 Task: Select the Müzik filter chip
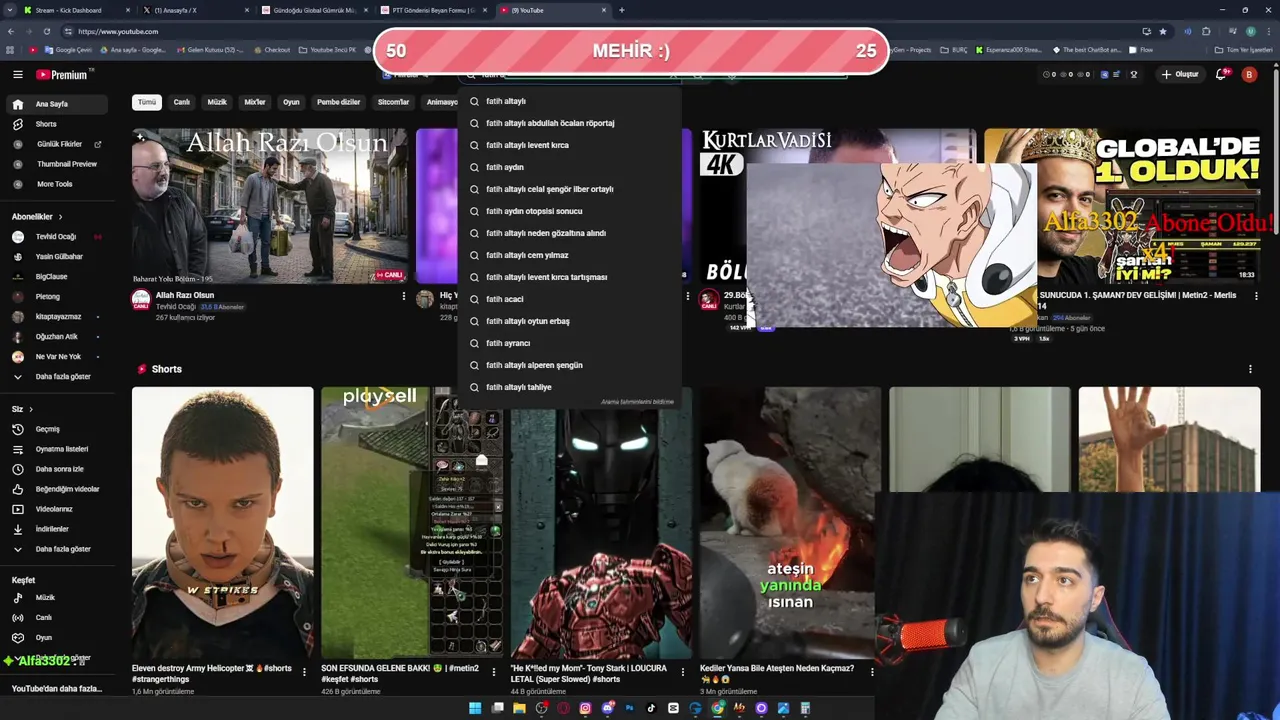pos(217,102)
